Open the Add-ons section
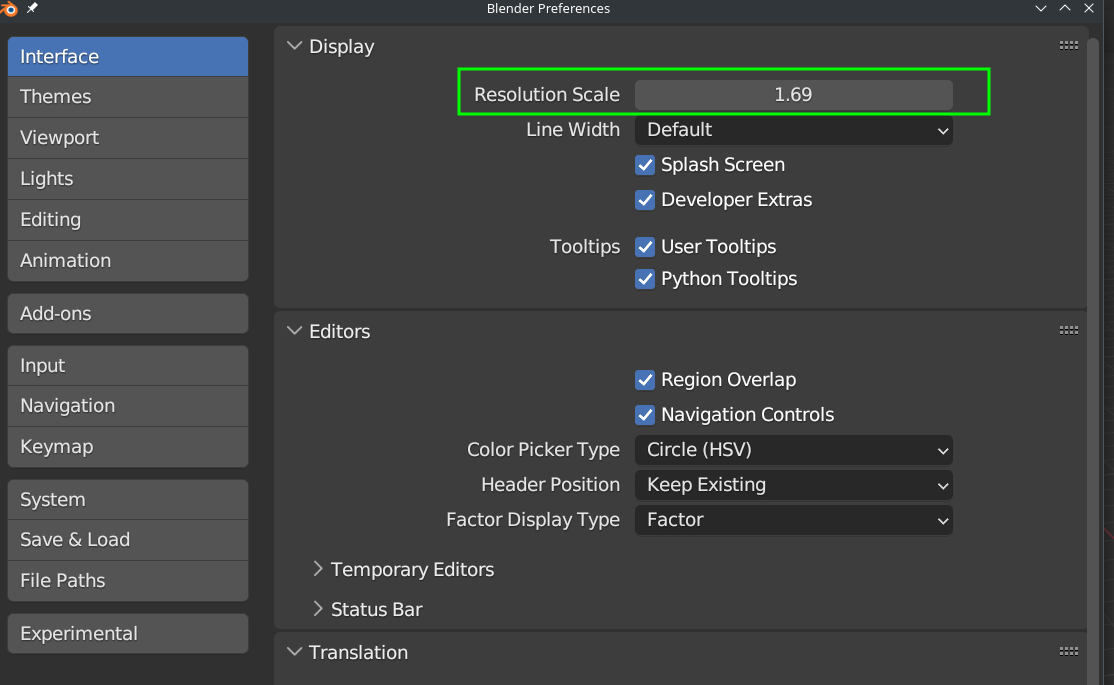The image size is (1114, 685). (x=127, y=313)
